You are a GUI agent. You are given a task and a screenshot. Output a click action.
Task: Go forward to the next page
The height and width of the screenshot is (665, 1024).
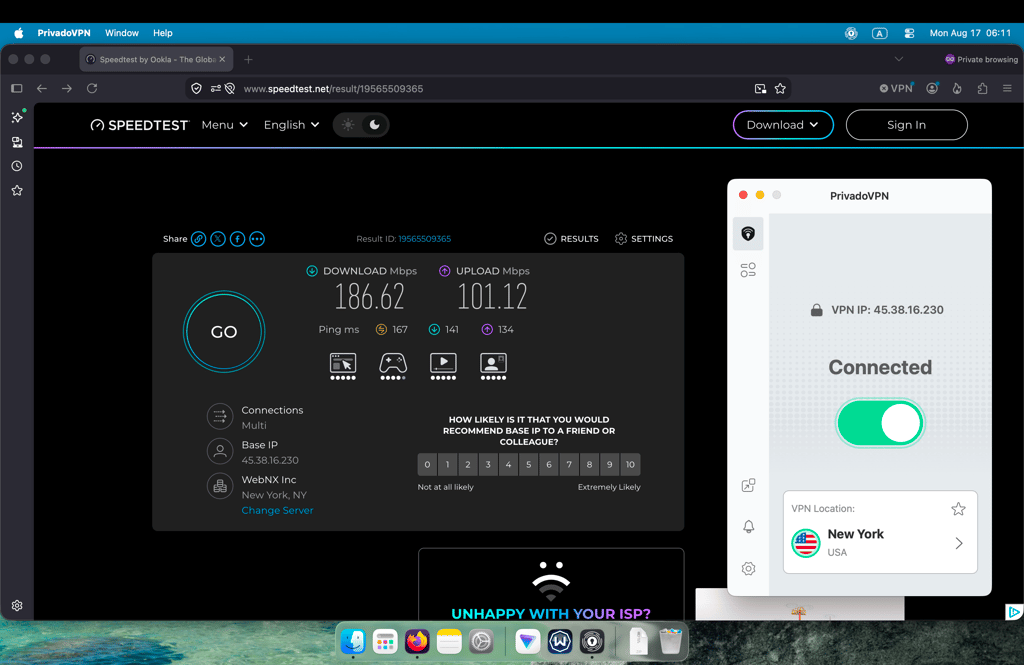click(67, 88)
